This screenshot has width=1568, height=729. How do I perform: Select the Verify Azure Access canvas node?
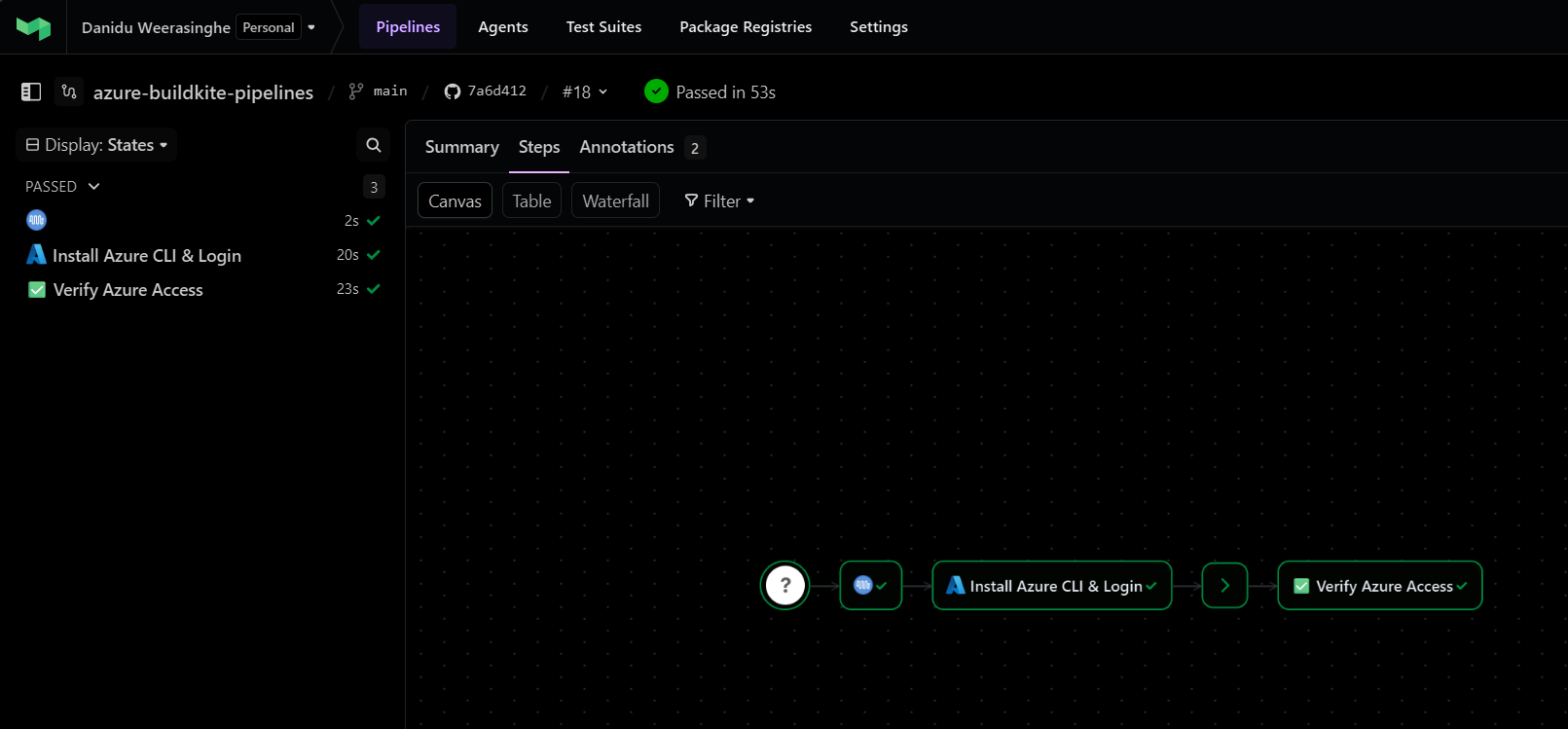[x=1380, y=586]
